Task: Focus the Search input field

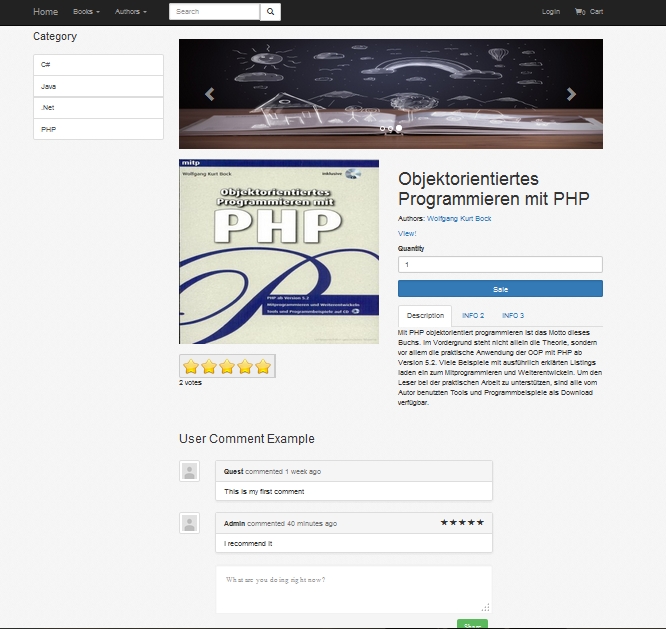Action: click(x=214, y=12)
